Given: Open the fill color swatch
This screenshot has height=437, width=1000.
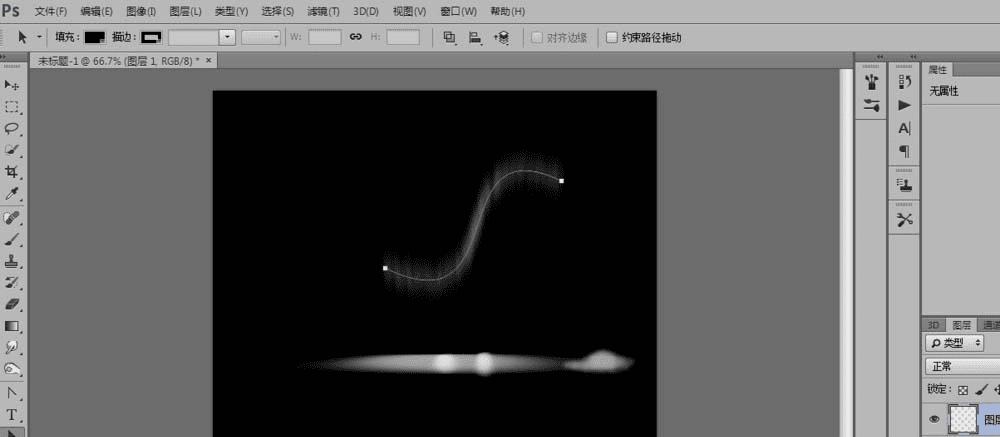Looking at the screenshot, I should [95, 38].
